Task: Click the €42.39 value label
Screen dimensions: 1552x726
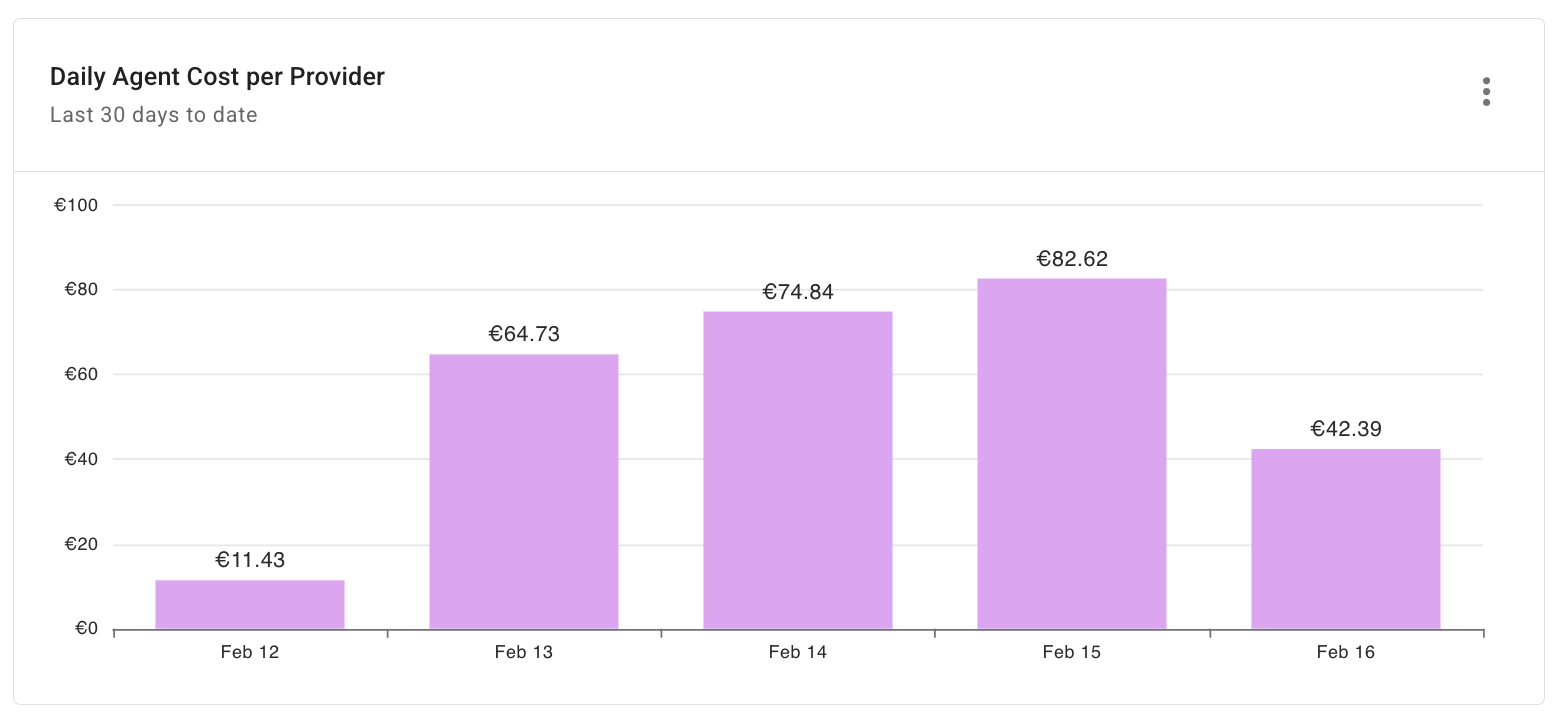Action: click(1345, 428)
